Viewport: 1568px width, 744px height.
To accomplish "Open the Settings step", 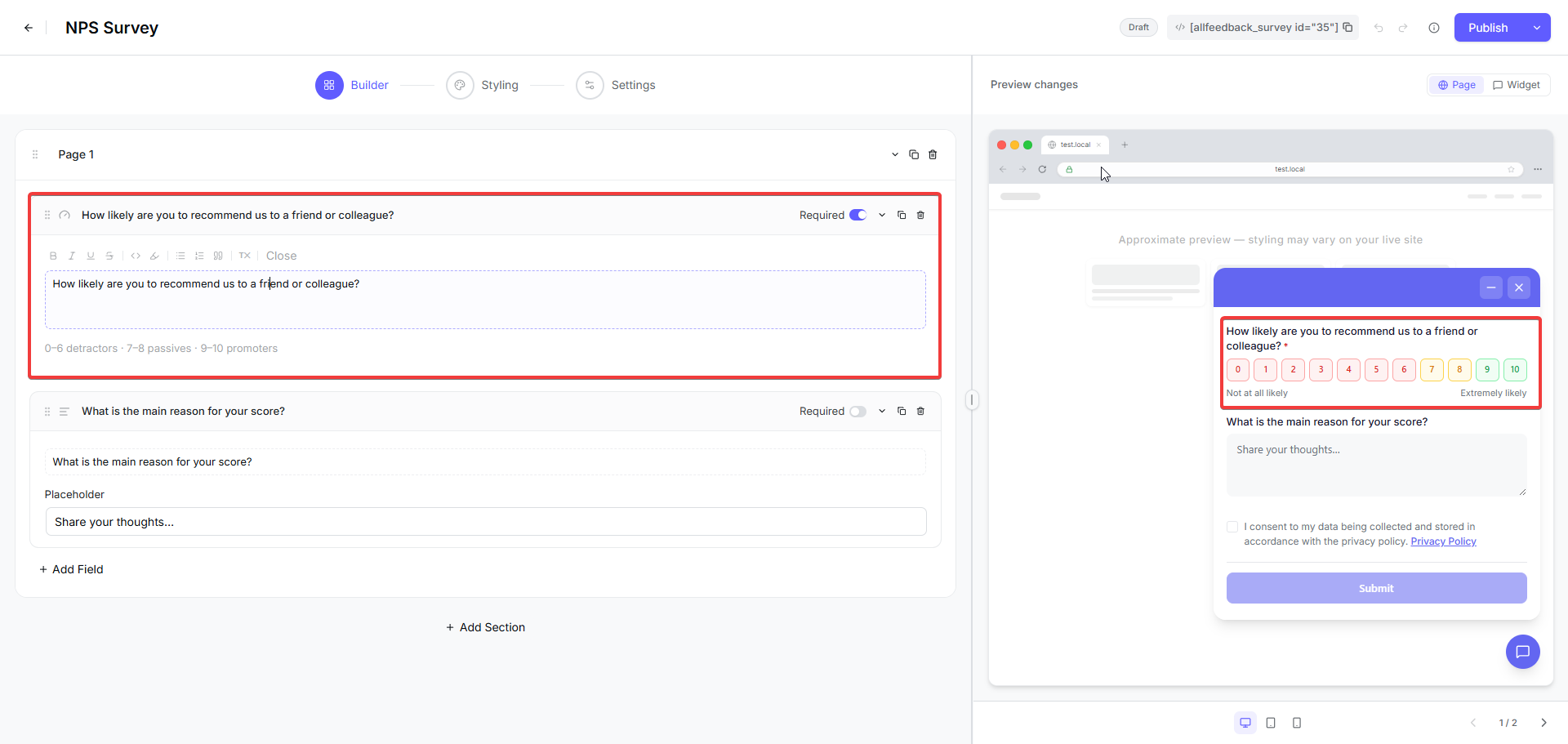I will (x=616, y=85).
